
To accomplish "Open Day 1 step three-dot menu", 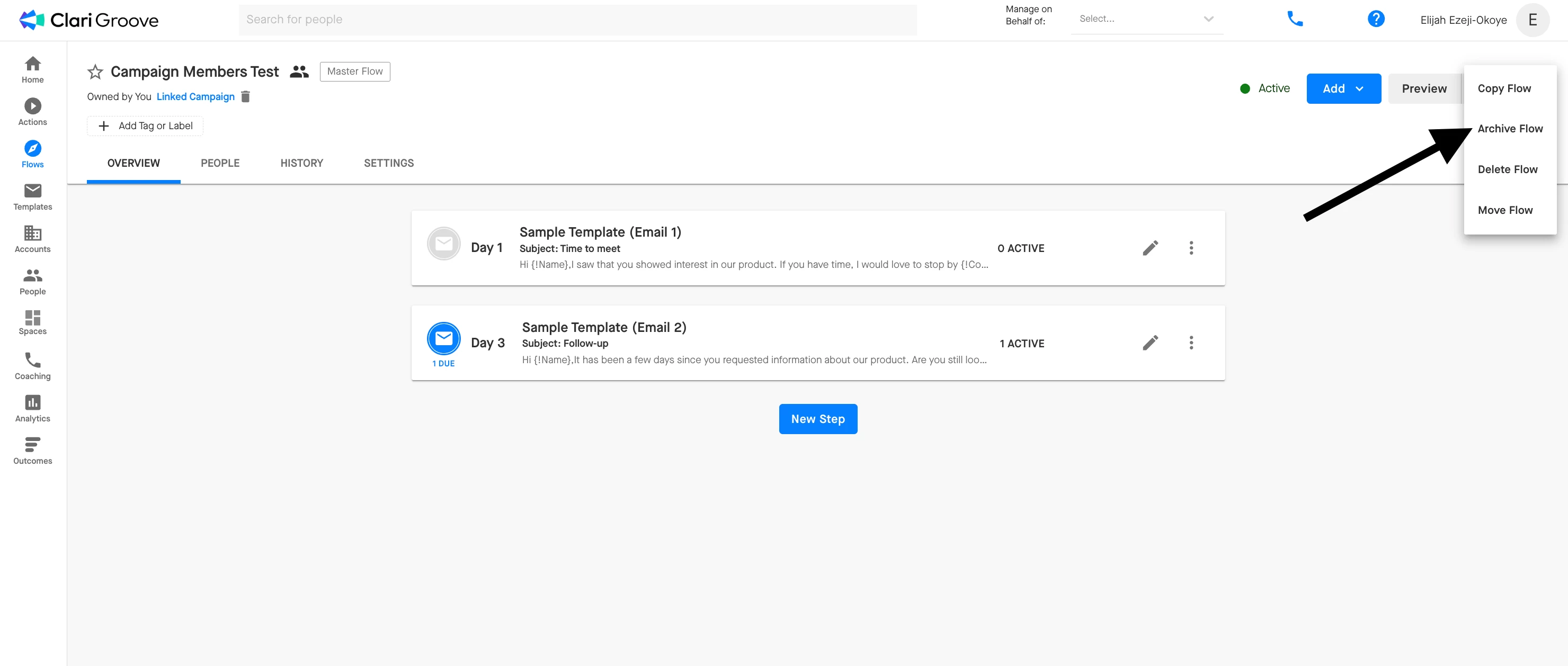I will click(x=1191, y=248).
